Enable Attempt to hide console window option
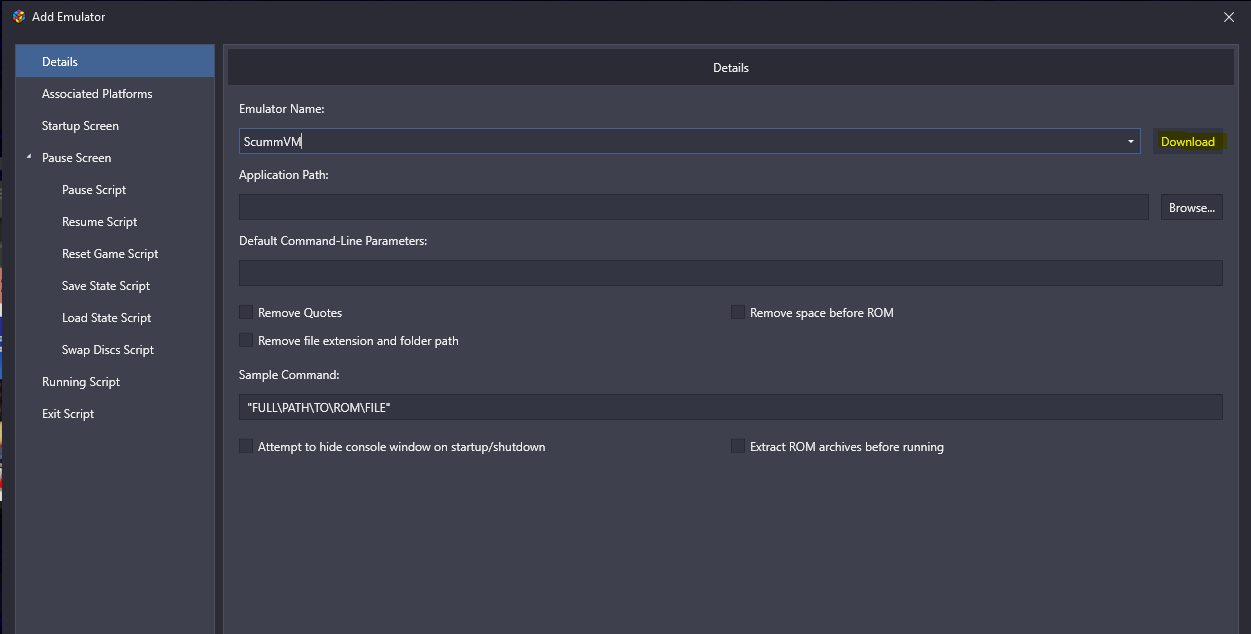1251x634 pixels. tap(246, 447)
